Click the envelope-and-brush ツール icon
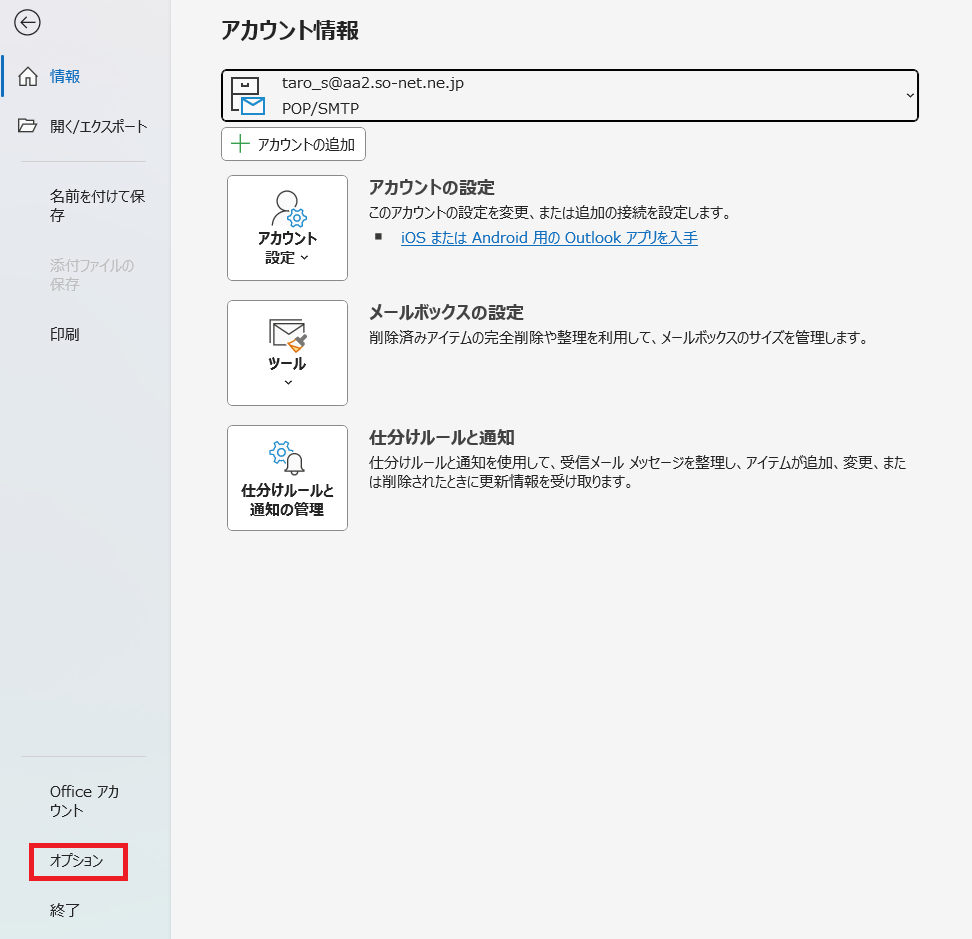The image size is (972, 939). (287, 333)
